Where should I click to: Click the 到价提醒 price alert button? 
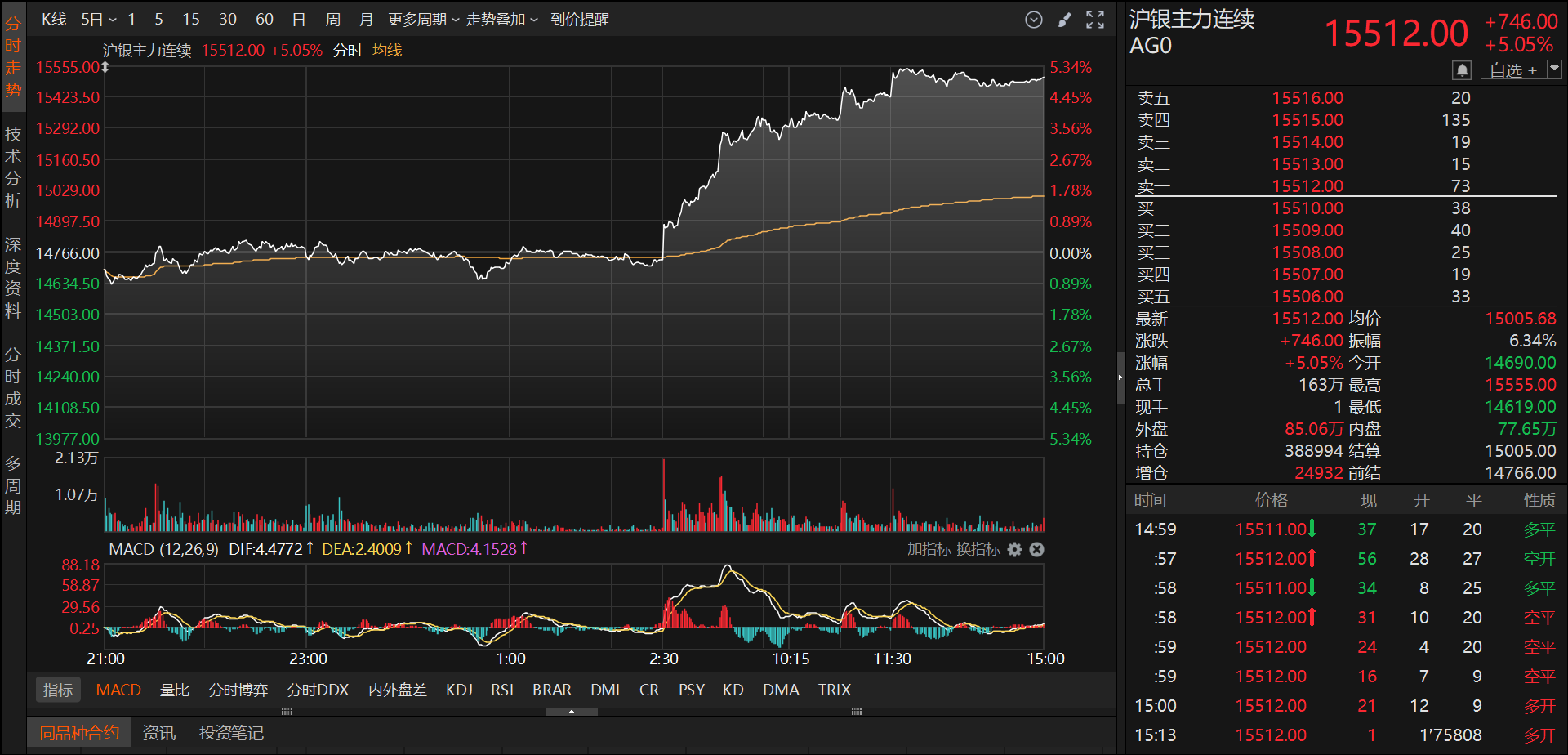pos(580,20)
